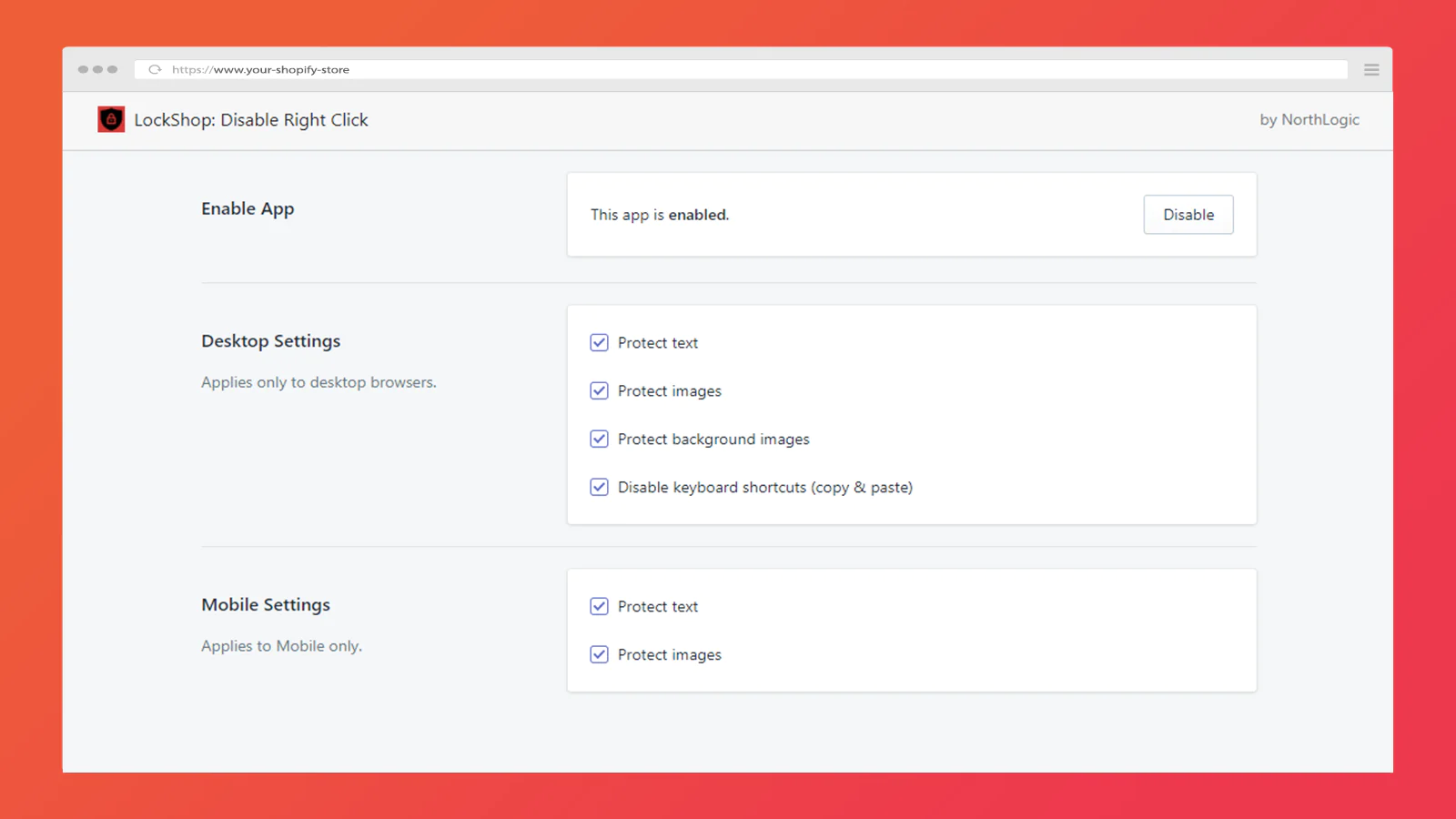
Task: Click the Enable App heading
Action: click(x=248, y=208)
